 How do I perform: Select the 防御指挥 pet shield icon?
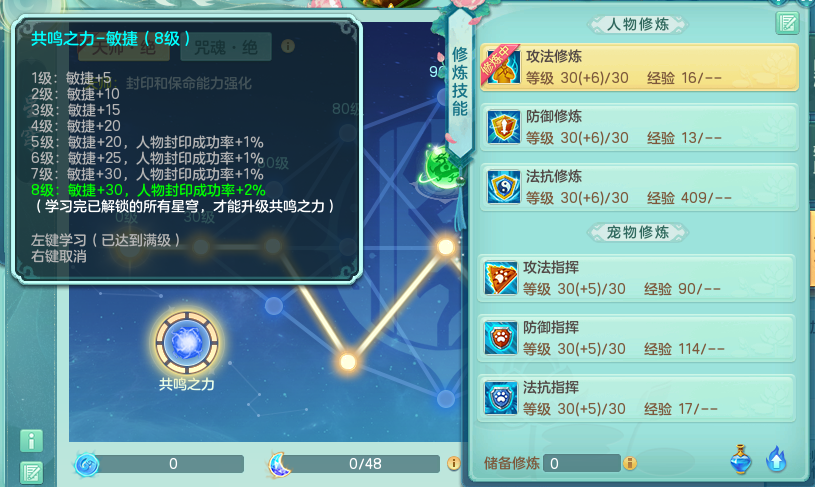tap(501, 338)
